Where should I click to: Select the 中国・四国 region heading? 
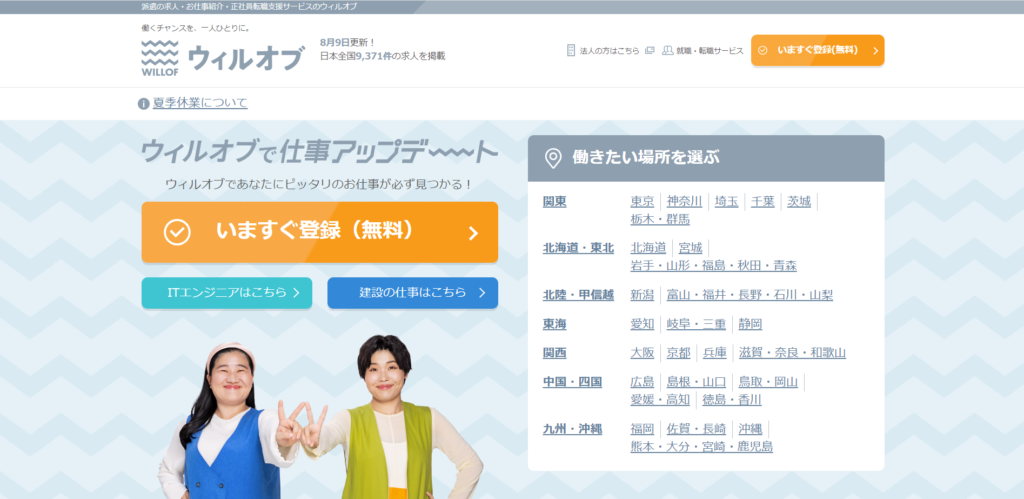click(572, 382)
